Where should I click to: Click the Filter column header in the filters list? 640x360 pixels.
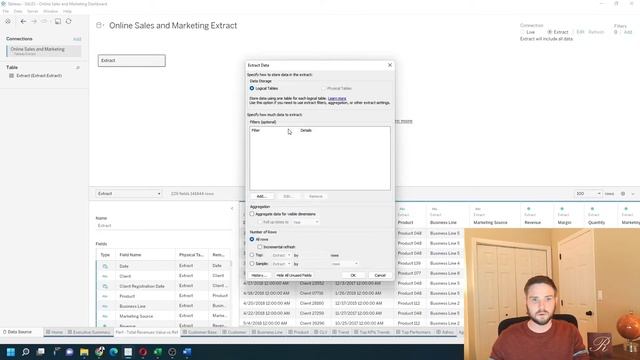[x=256, y=130]
